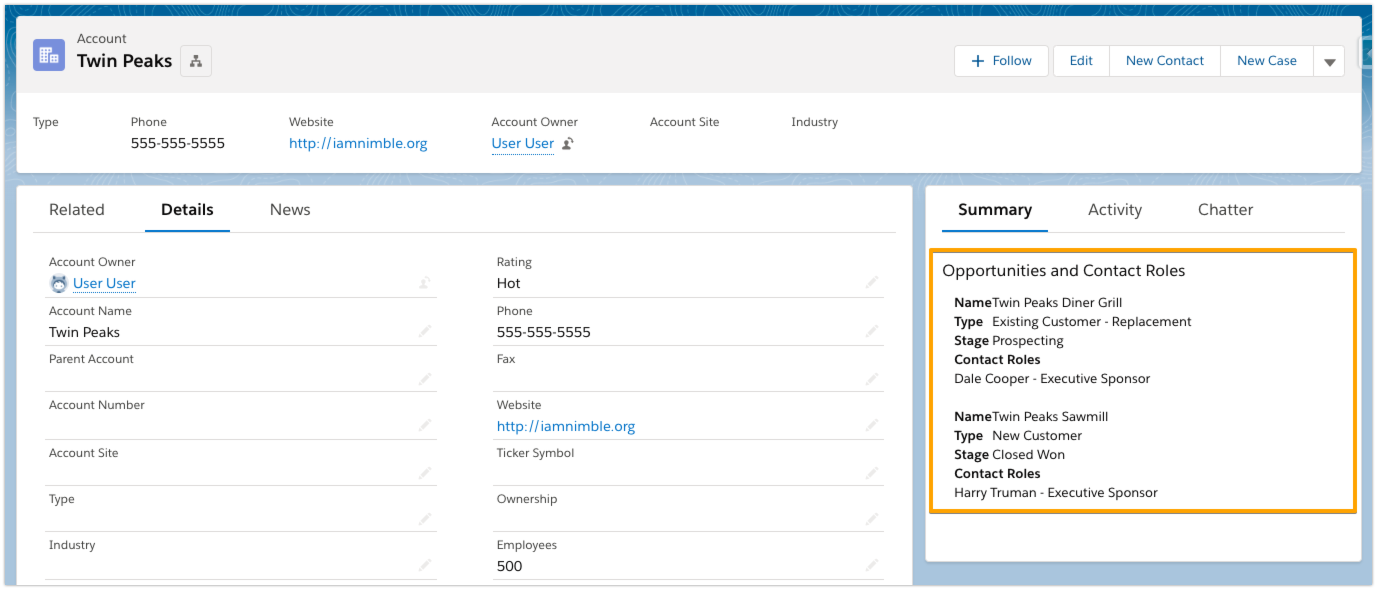The height and width of the screenshot is (590, 1377).
Task: Click the pencil icon for Parent Account
Action: pyautogui.click(x=426, y=378)
